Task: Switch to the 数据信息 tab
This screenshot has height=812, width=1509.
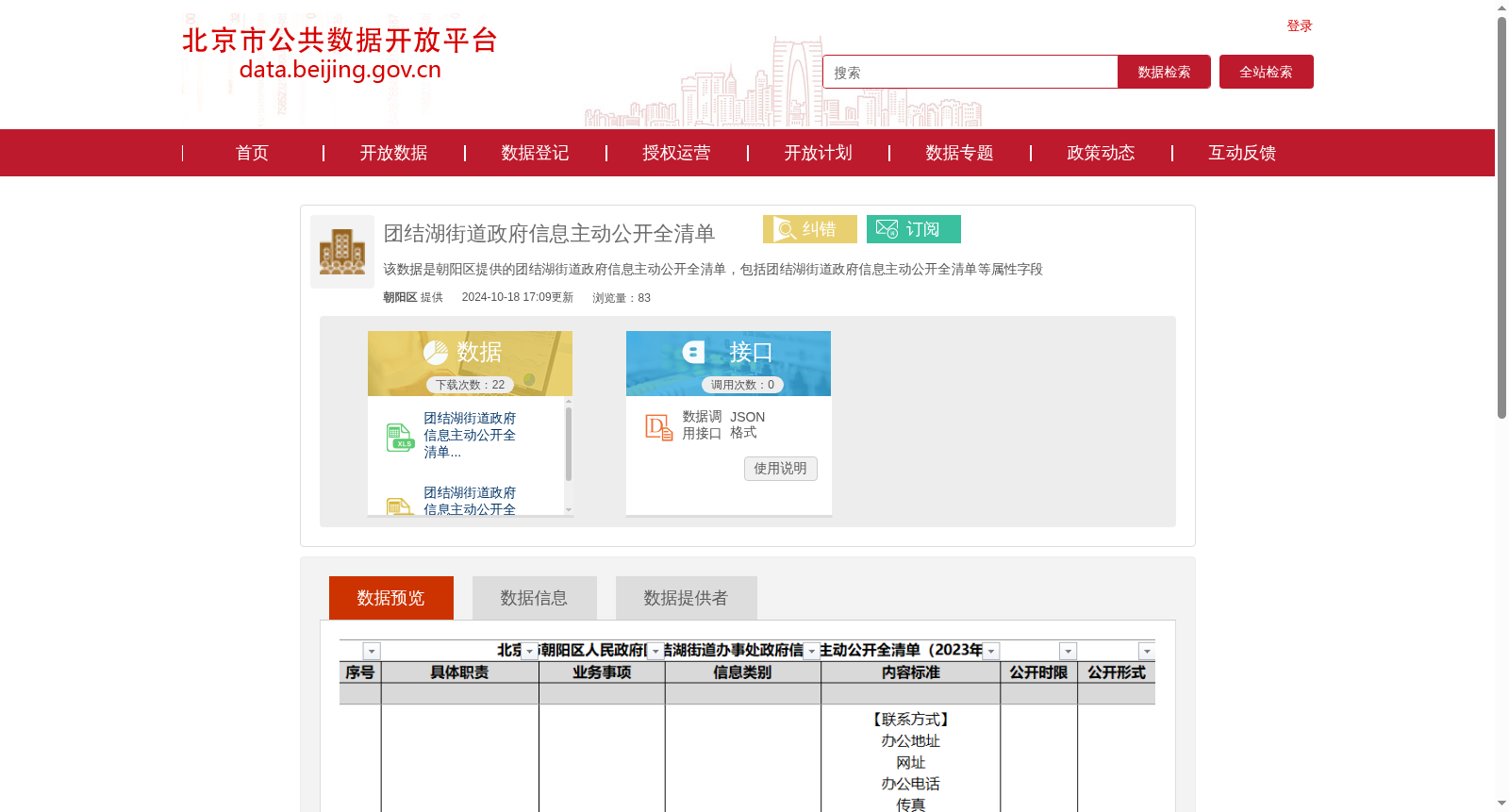Action: click(535, 598)
